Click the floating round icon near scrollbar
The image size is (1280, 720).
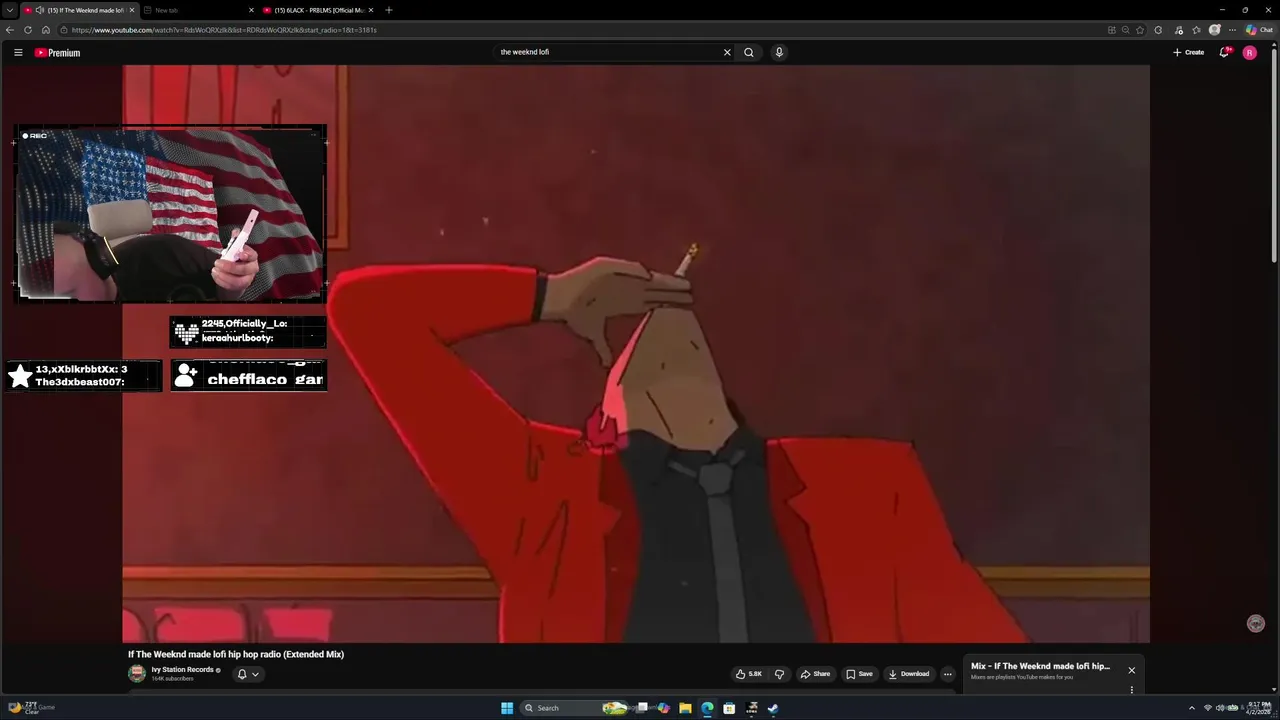click(x=1256, y=624)
